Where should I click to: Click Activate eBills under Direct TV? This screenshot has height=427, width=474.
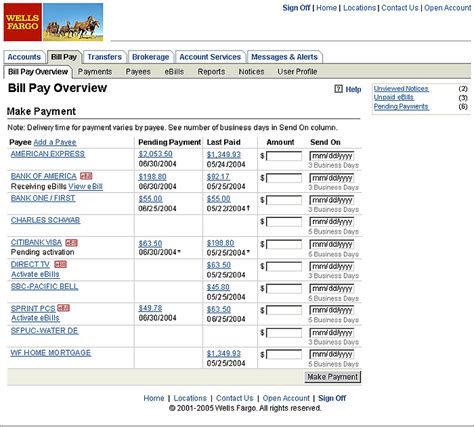(x=35, y=274)
